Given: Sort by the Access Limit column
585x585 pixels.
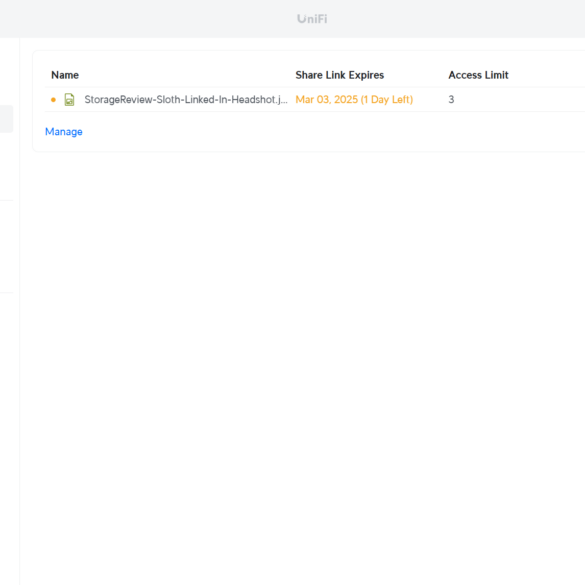Looking at the screenshot, I should coord(478,75).
